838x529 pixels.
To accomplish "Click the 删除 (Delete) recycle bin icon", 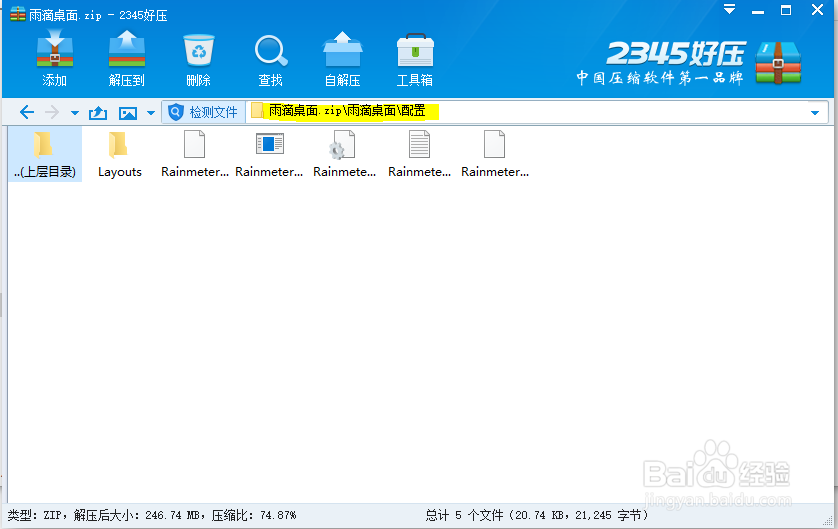I will 198,59.
